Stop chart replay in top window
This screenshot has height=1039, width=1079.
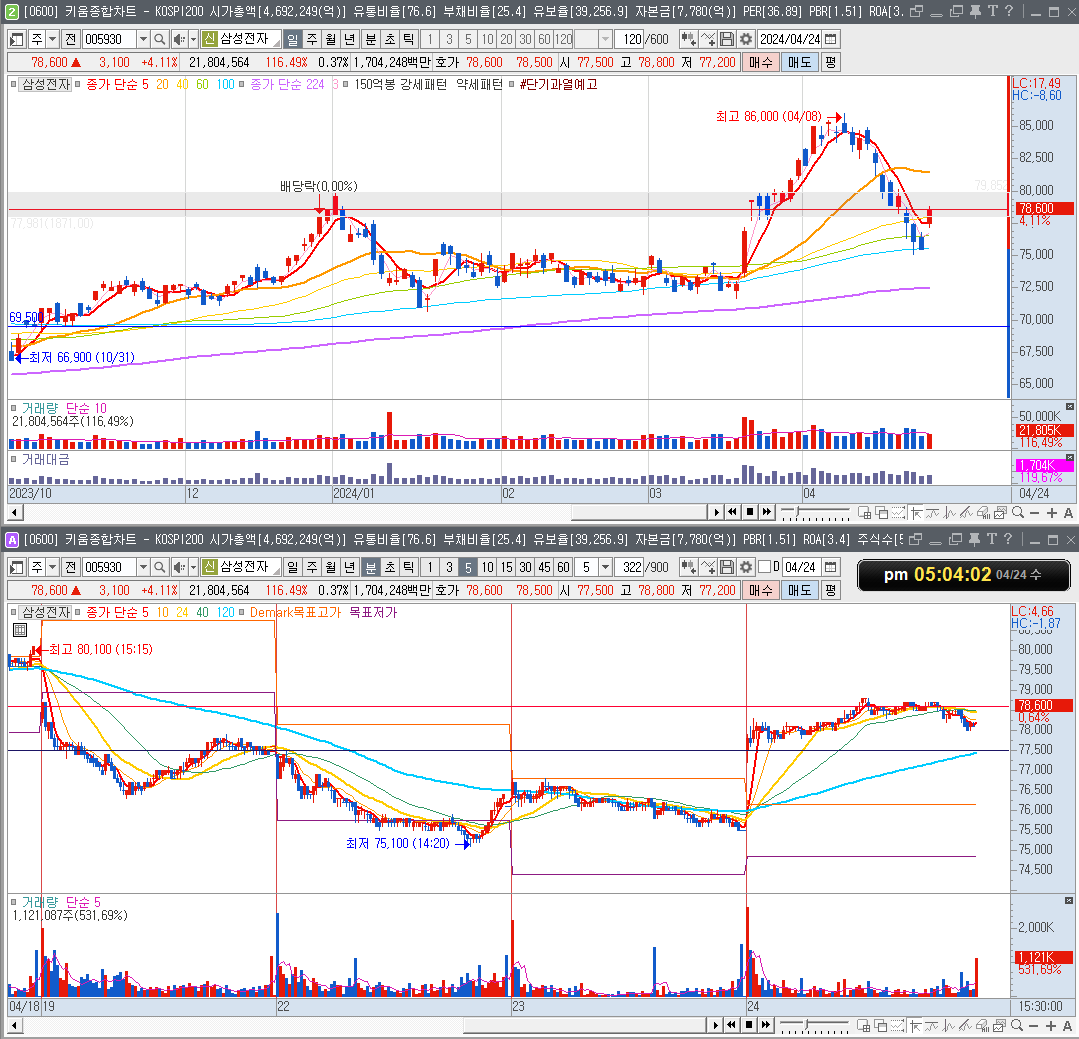750,512
